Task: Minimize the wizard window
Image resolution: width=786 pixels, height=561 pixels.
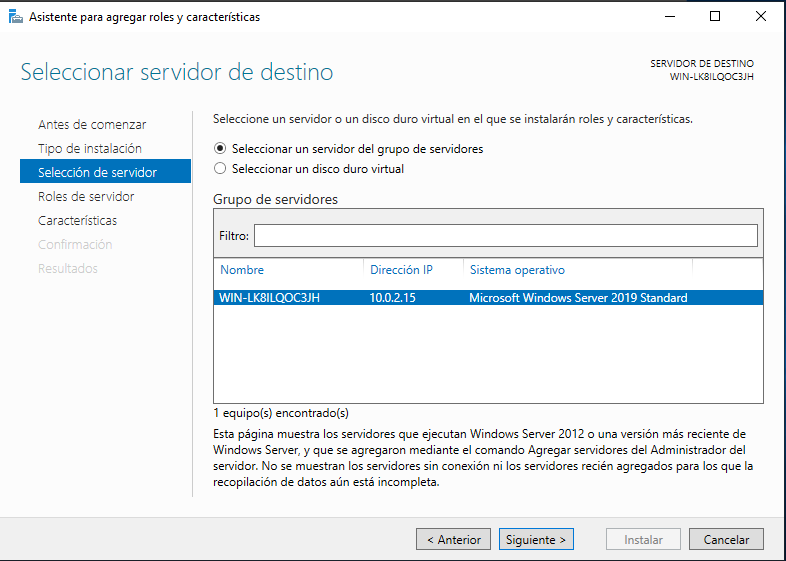Action: 670,17
